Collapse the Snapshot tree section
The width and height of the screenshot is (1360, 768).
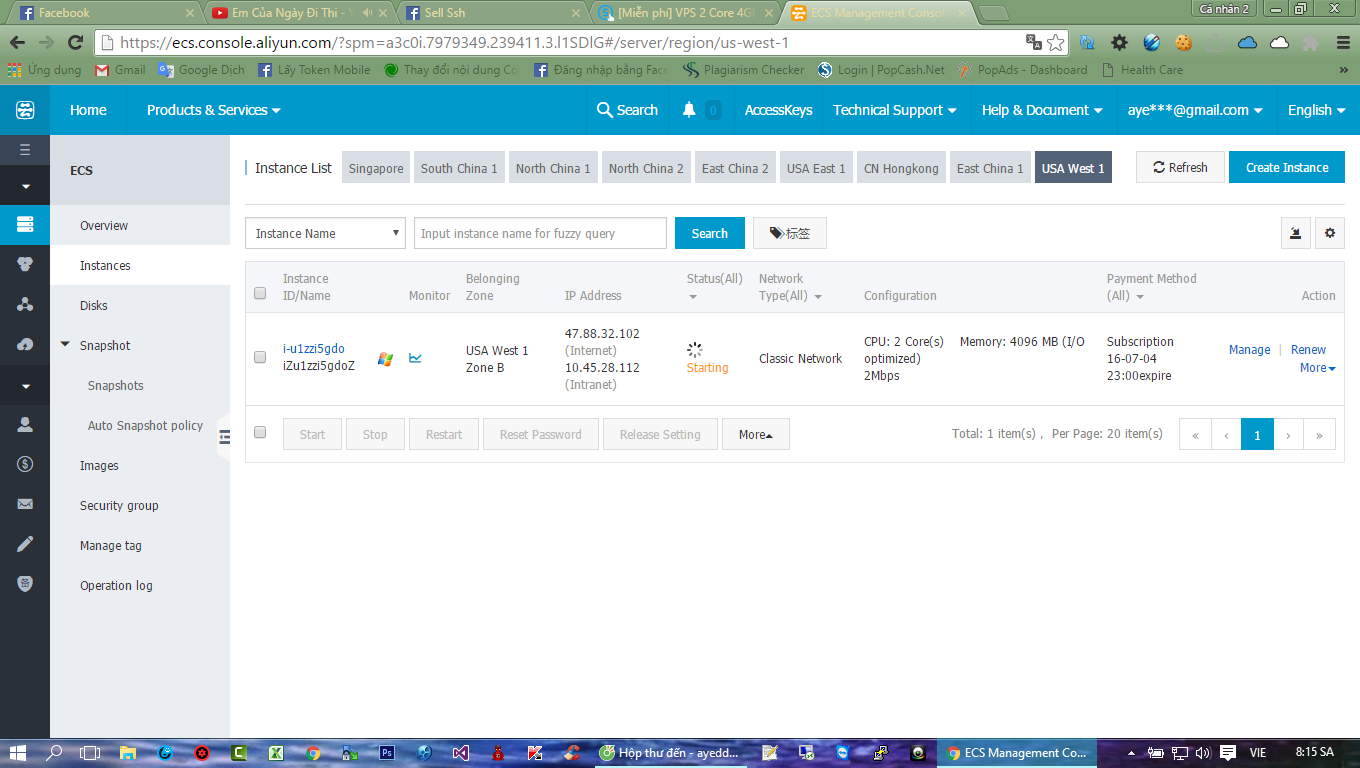point(66,345)
